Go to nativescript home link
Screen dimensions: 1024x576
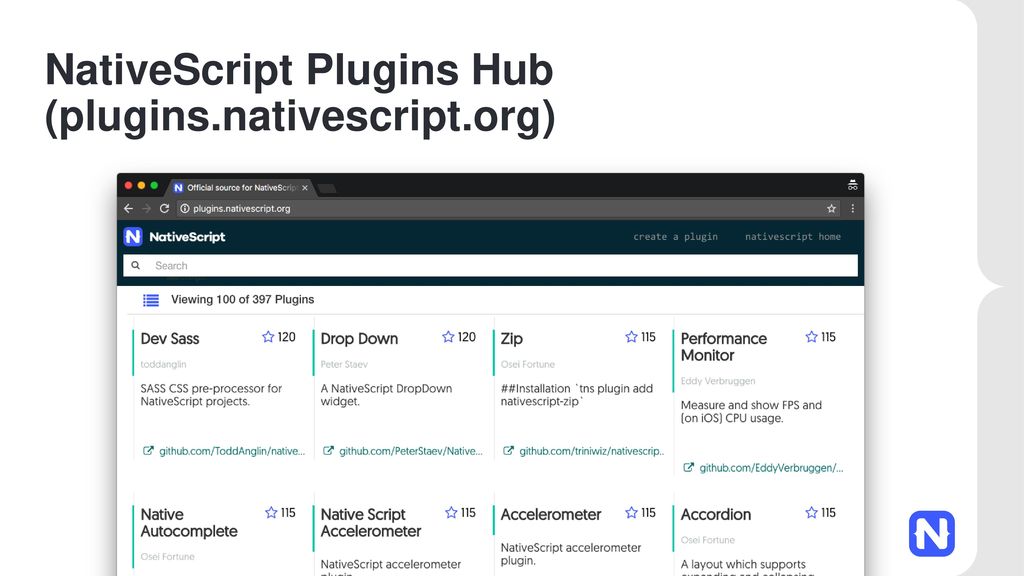click(792, 237)
